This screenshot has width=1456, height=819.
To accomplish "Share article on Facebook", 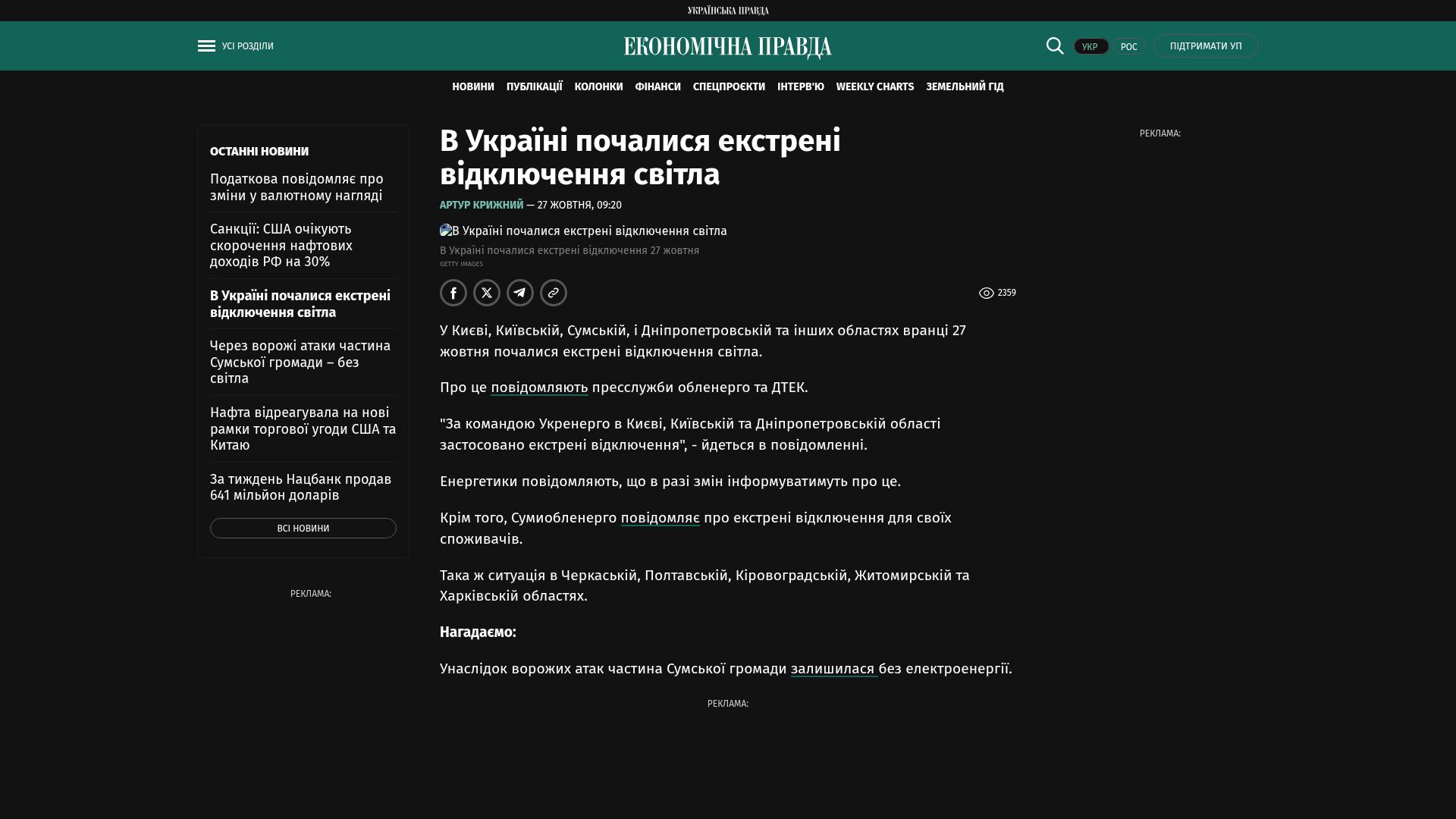I will pyautogui.click(x=453, y=293).
